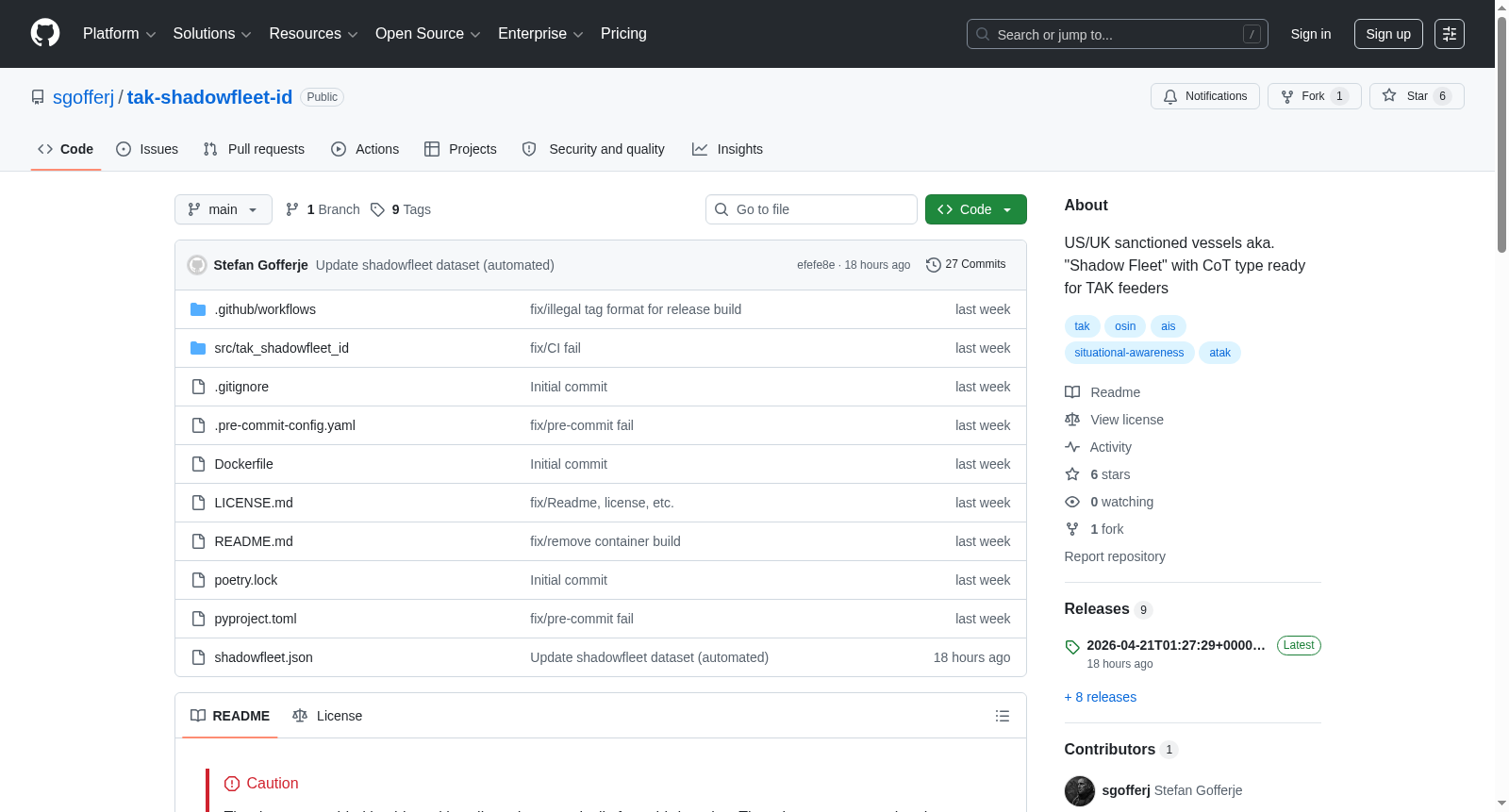Open the README.md file
Screen dimensions: 1509x812
[254, 541]
